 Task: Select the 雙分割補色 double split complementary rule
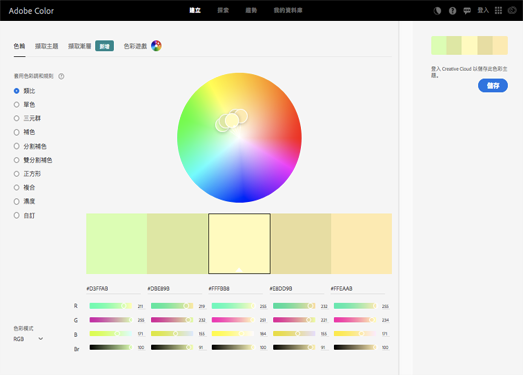33,160
